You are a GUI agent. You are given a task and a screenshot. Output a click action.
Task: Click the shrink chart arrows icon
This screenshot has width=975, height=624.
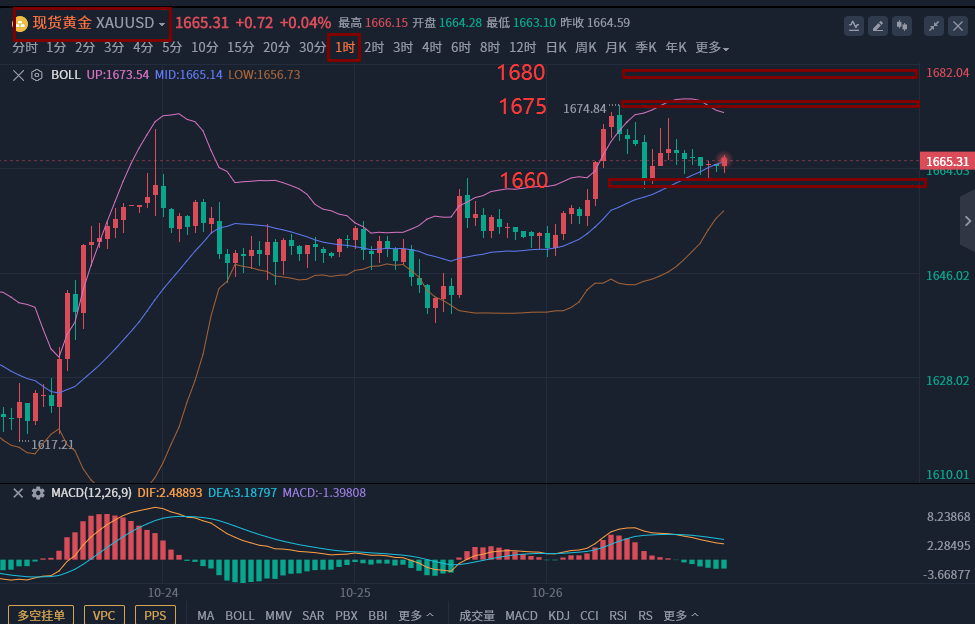[933, 26]
